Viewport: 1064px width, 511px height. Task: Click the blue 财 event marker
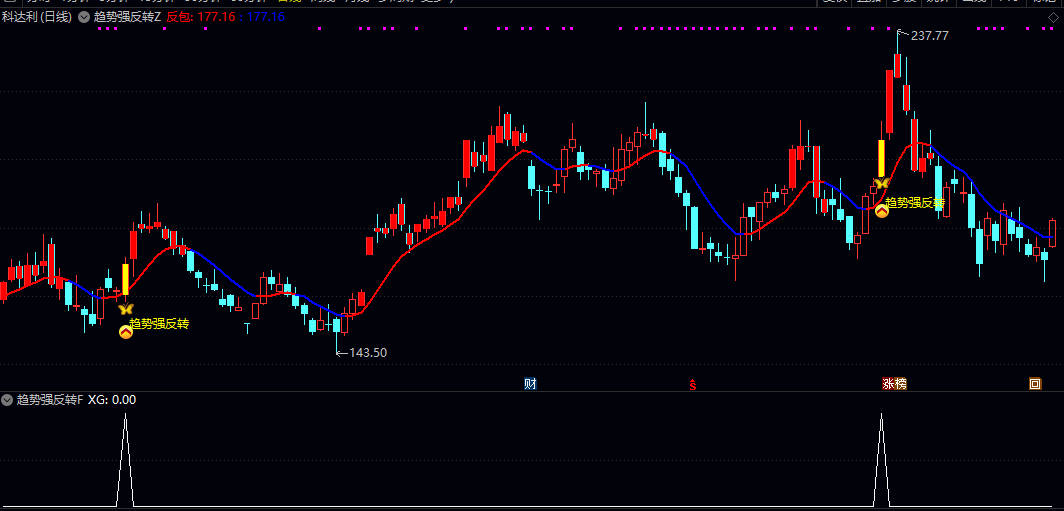pyautogui.click(x=531, y=384)
